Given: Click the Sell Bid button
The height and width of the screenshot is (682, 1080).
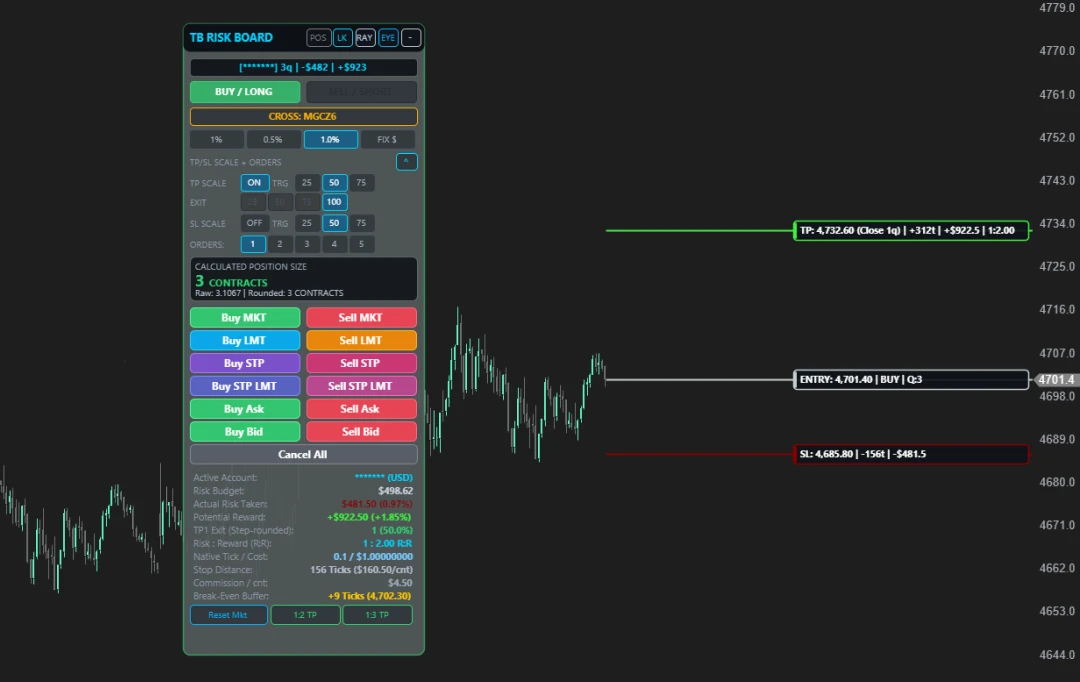Looking at the screenshot, I should 361,432.
